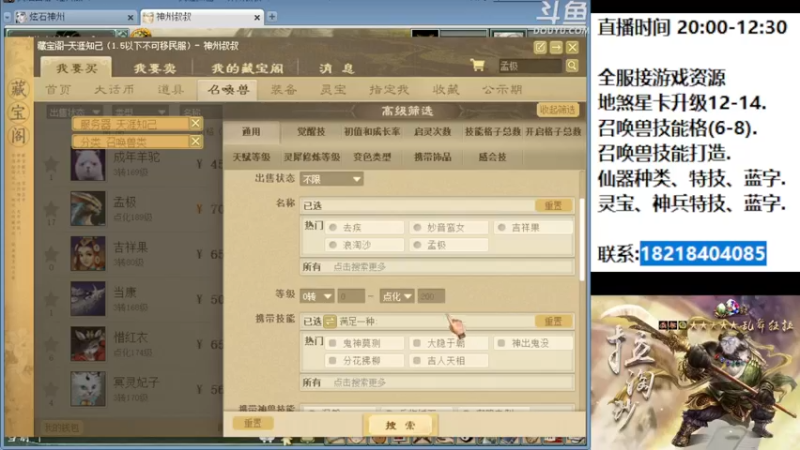Open the 吉祥果 portrait
The height and width of the screenshot is (450, 800).
[x=88, y=253]
